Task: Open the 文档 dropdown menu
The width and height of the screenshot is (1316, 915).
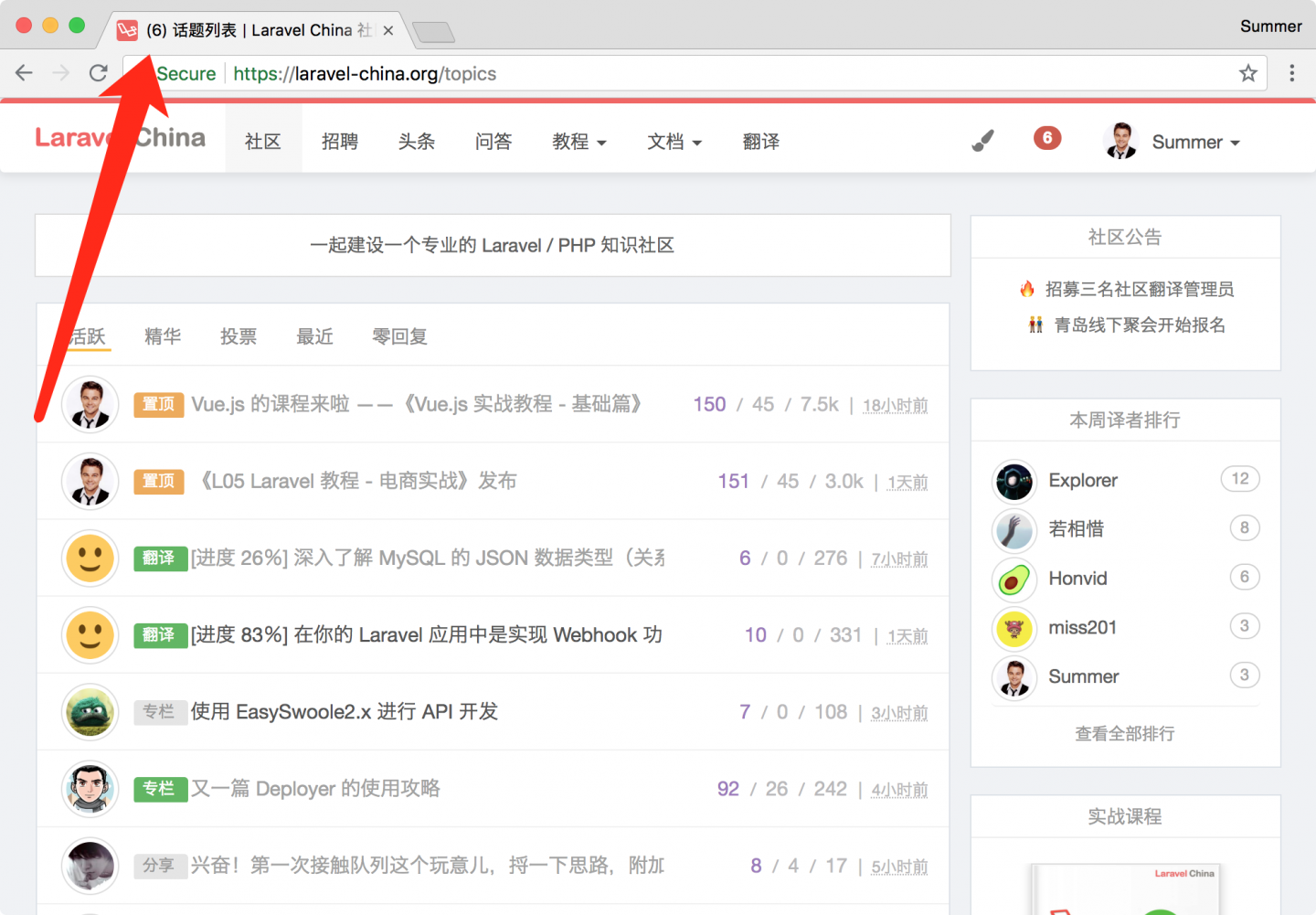Action: pyautogui.click(x=674, y=142)
